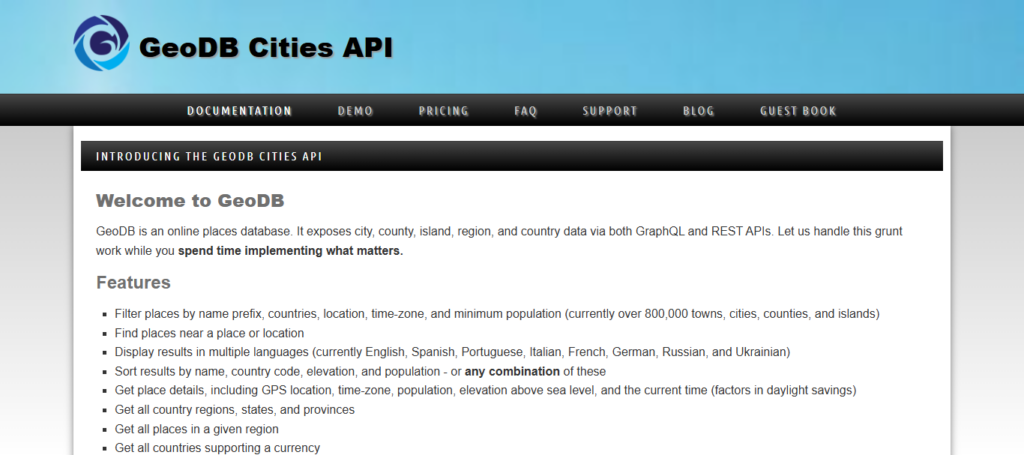Open the Documentation menu item
Viewport: 1024px width, 455px height.
point(239,111)
